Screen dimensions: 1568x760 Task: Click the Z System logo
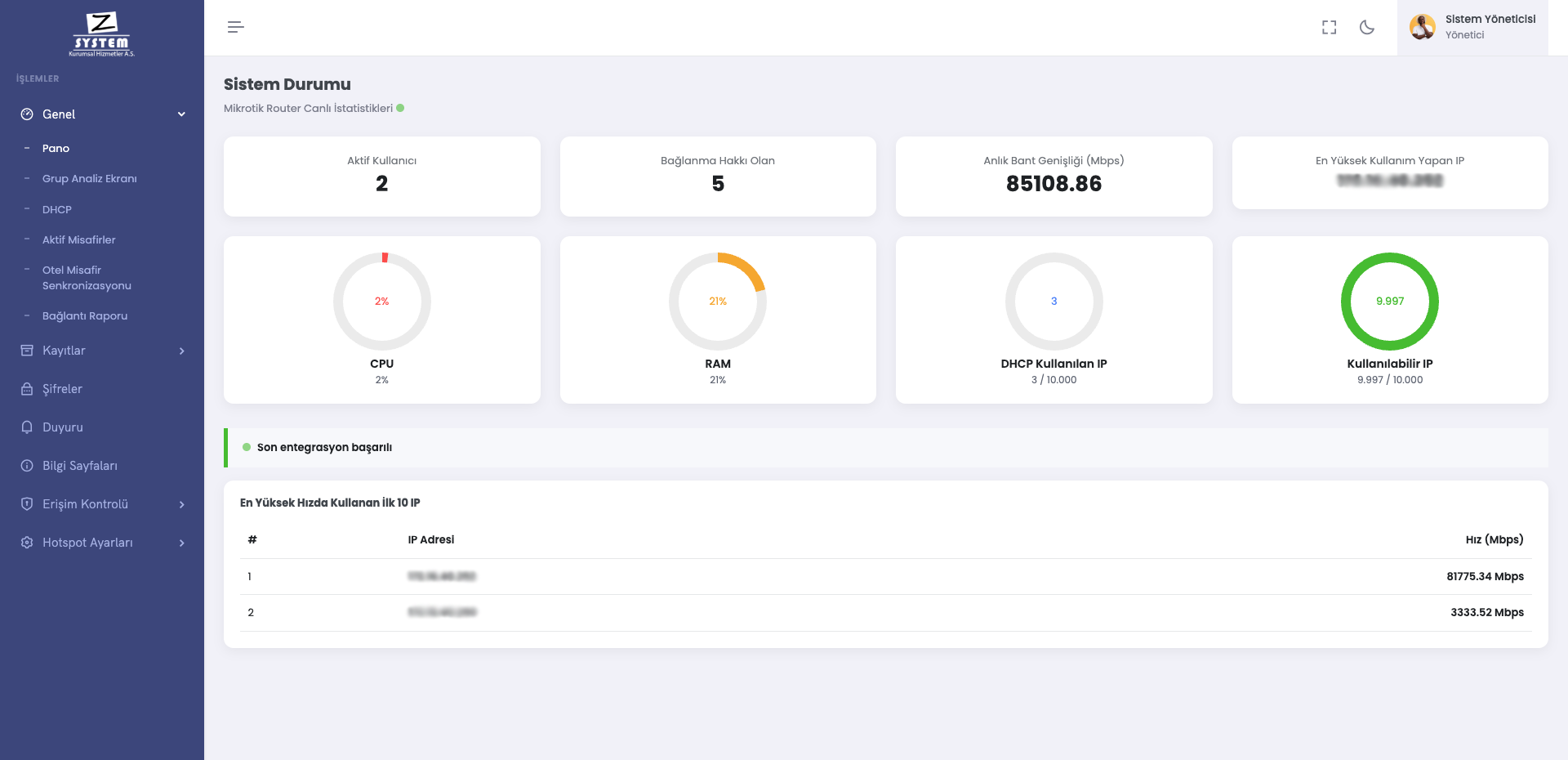[101, 34]
